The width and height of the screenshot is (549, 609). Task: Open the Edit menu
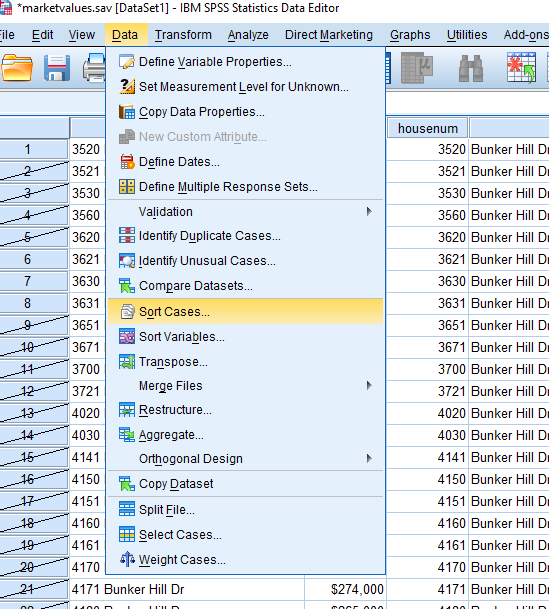42,35
